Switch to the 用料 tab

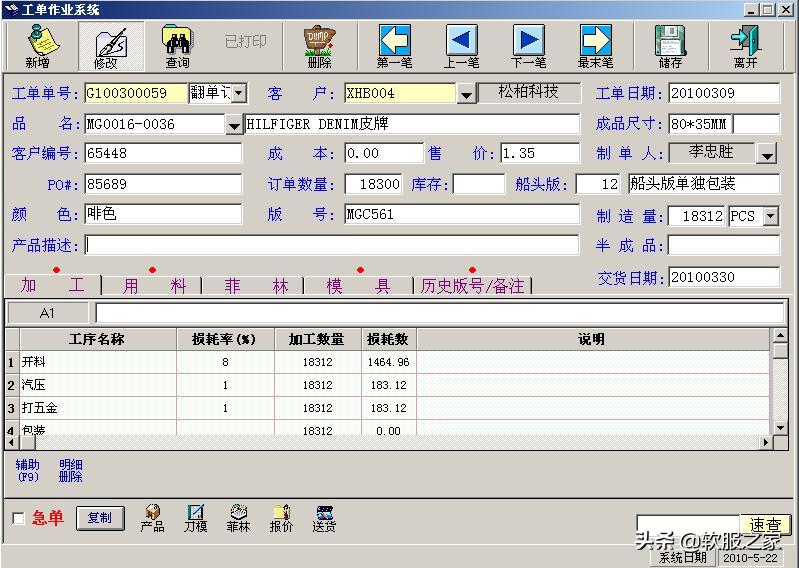[x=153, y=286]
